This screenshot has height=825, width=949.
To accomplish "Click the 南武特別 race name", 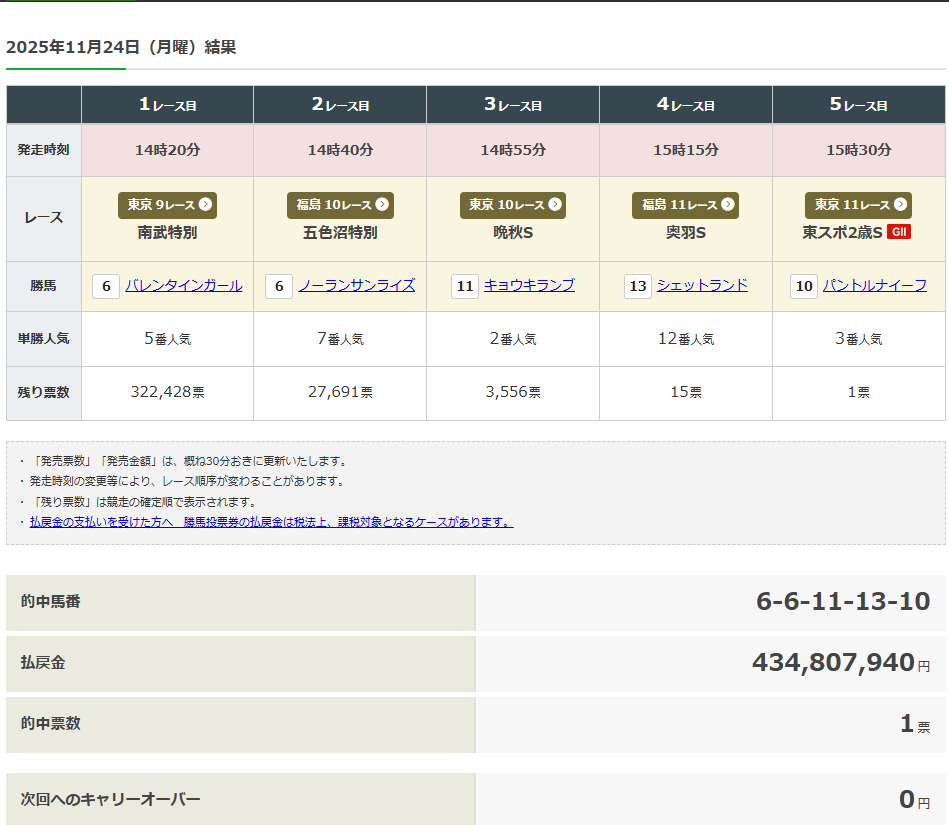I will pyautogui.click(x=167, y=232).
